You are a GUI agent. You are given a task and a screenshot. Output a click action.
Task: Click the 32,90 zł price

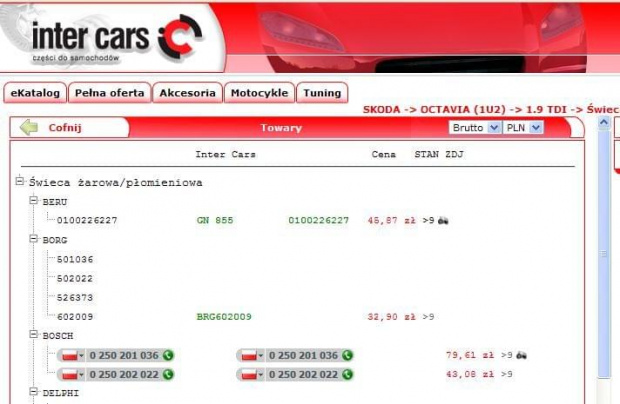coord(391,317)
